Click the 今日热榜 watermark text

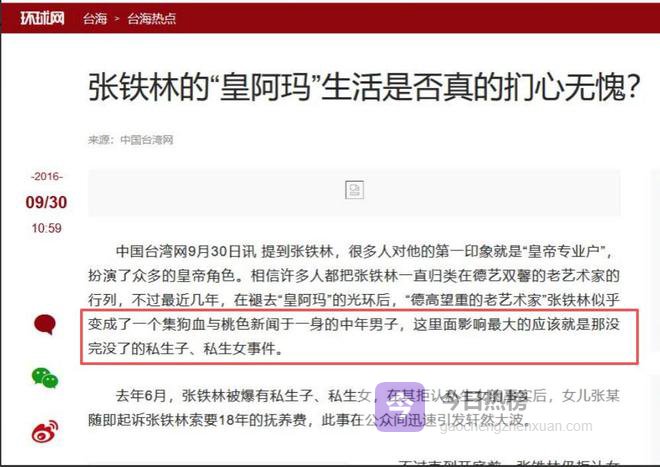coord(484,403)
